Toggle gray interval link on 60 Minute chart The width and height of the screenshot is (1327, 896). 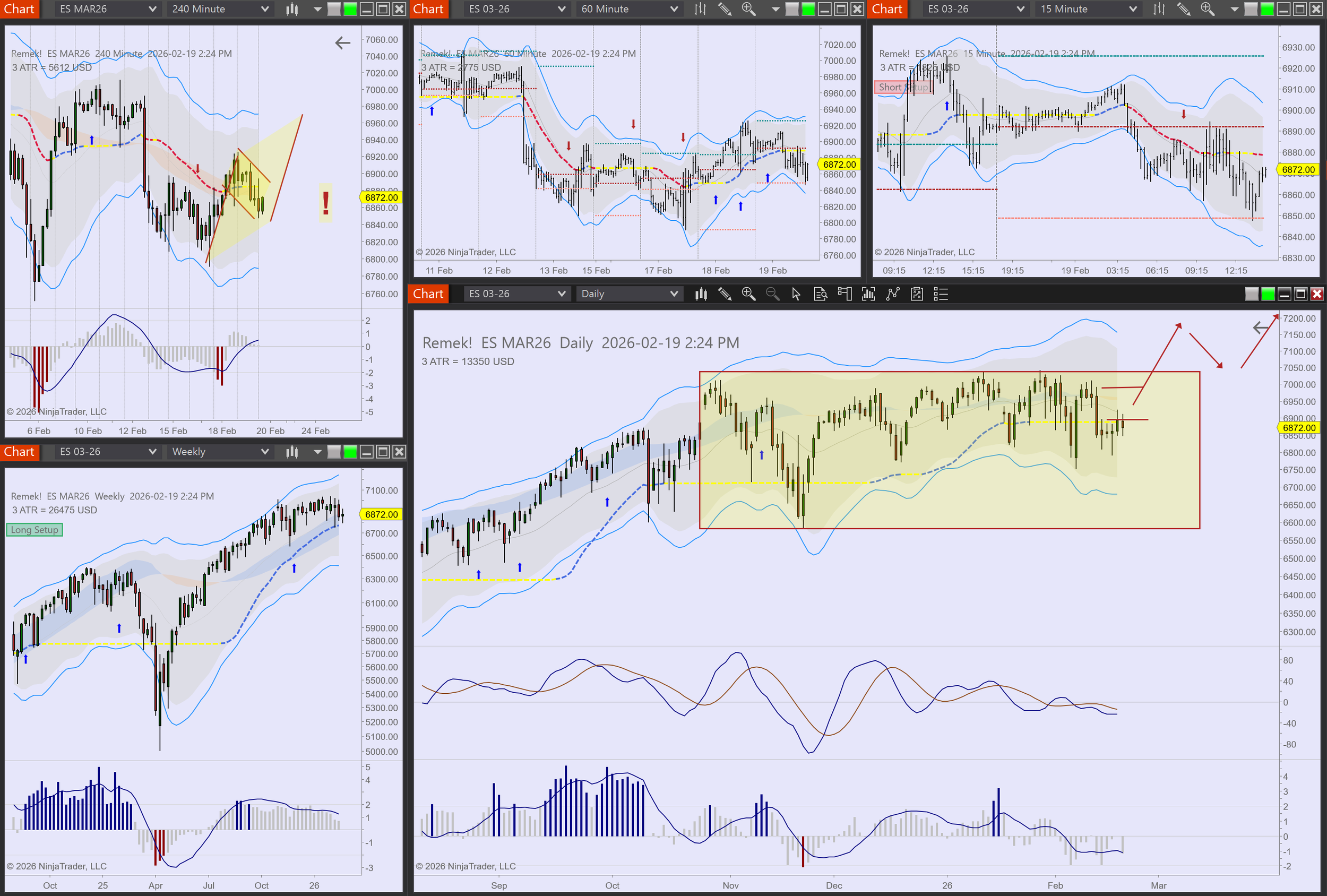coord(792,9)
